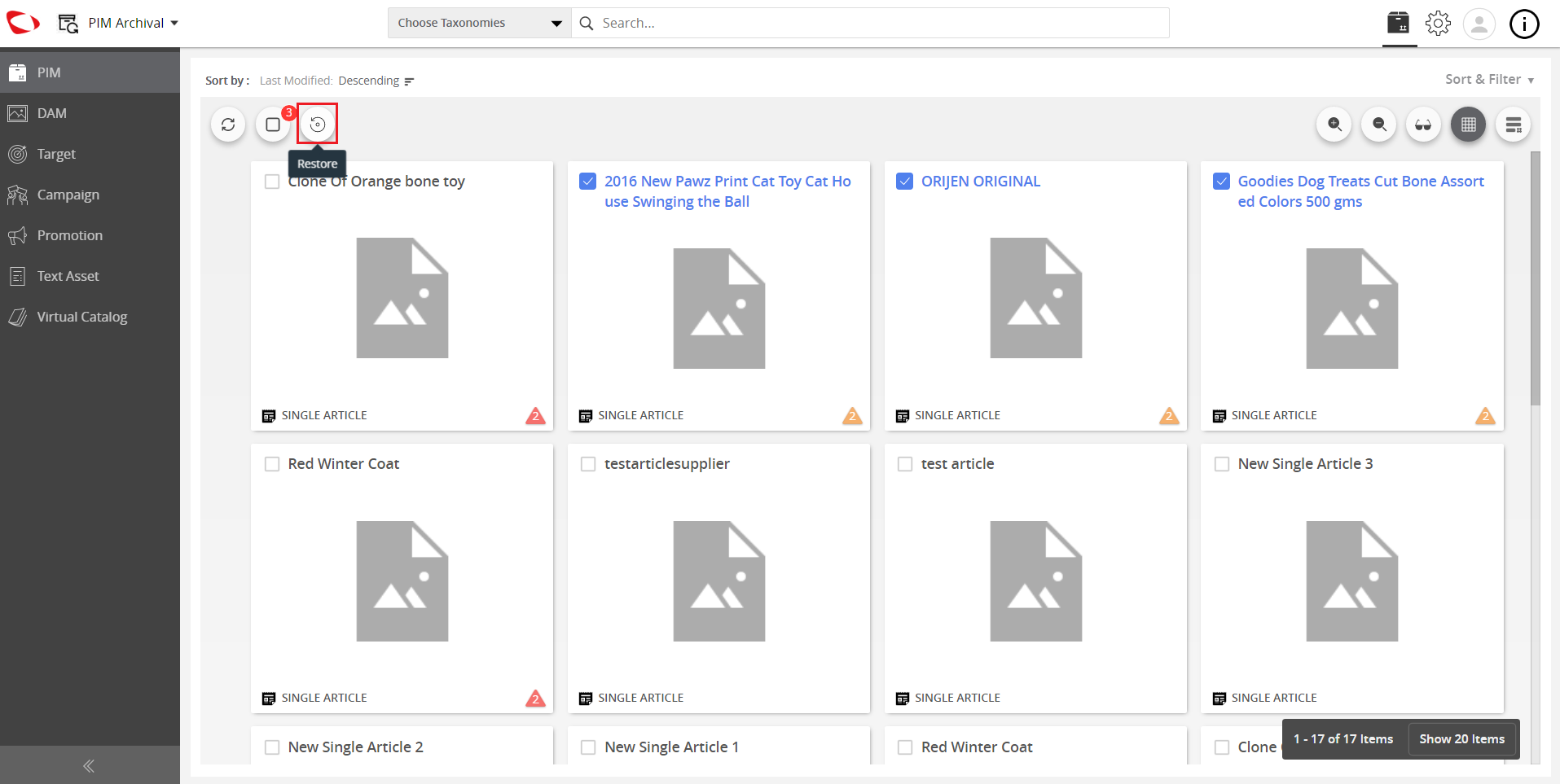Open the archive box icon in header
The image size is (1560, 784).
point(1399,23)
